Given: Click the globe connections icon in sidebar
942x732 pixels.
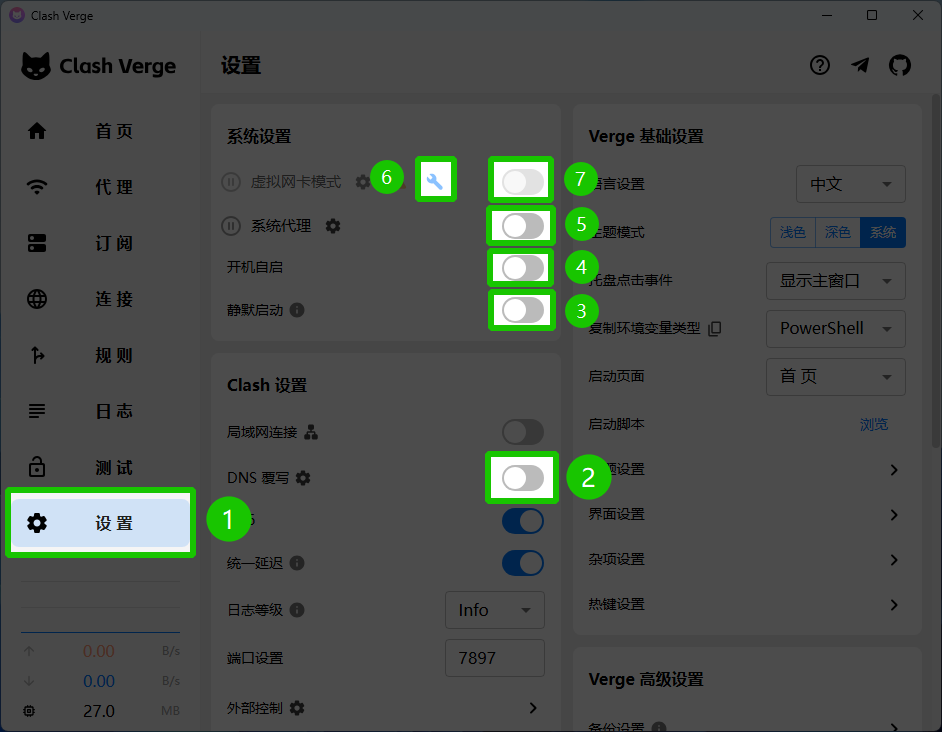Looking at the screenshot, I should pos(37,299).
